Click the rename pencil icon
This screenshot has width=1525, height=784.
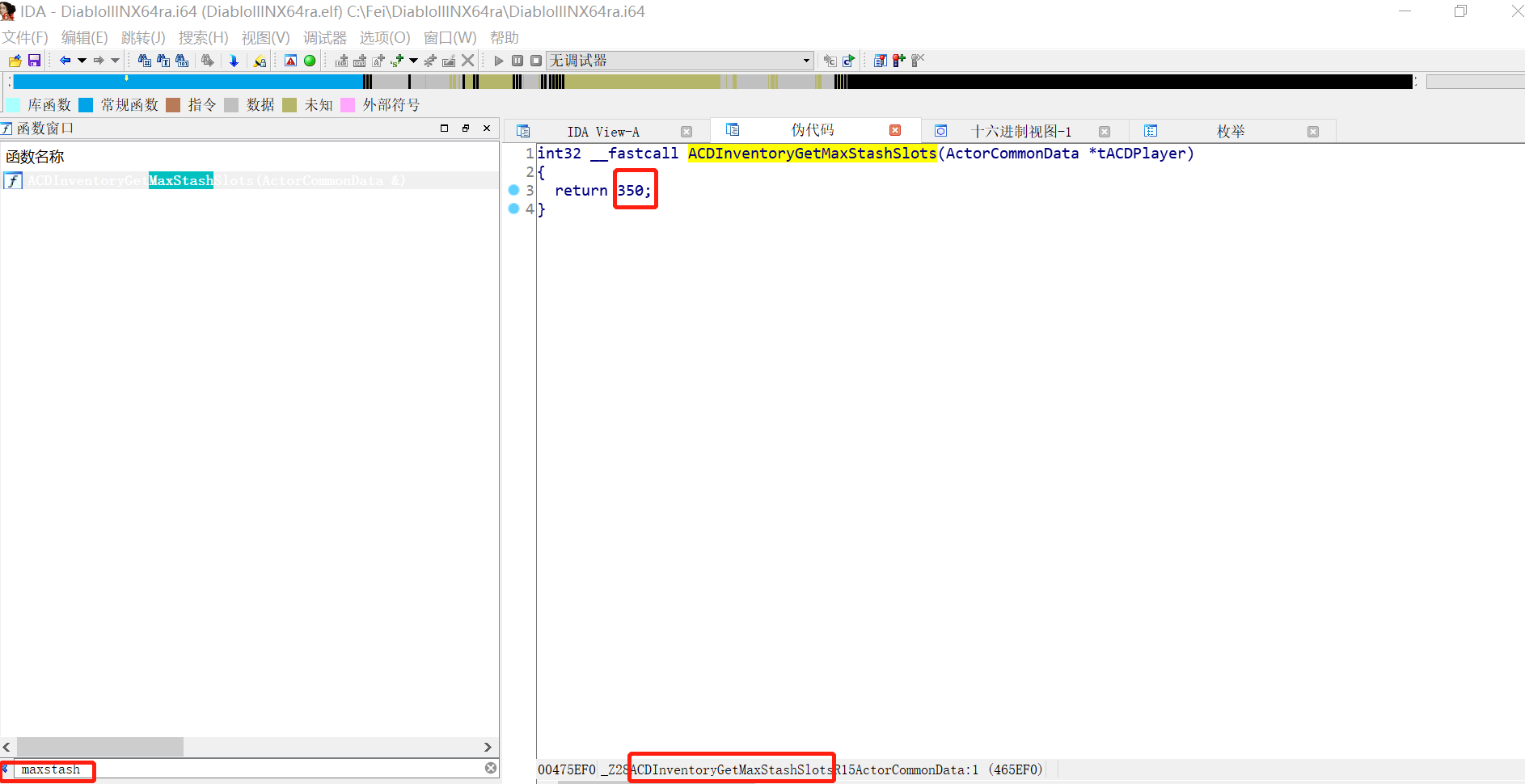[x=449, y=61]
